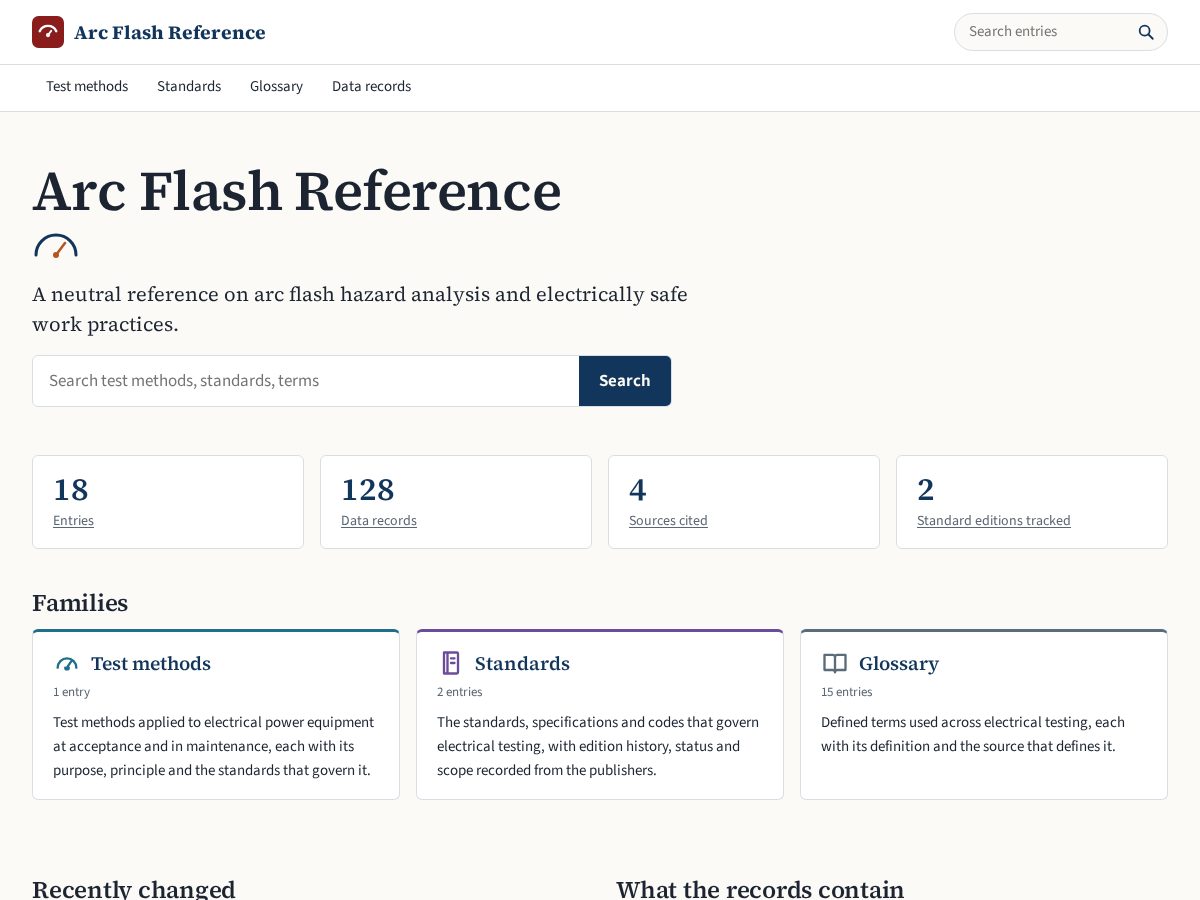Click the 'What the records contain' heading
This screenshot has width=1200, height=900.
[760, 888]
